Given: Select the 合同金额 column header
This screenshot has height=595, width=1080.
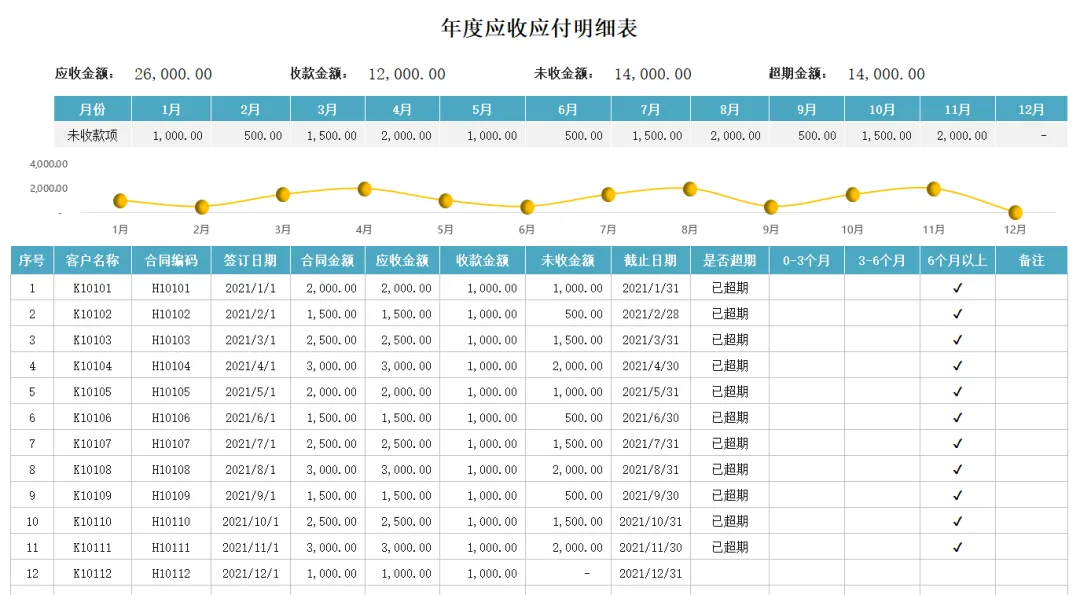Looking at the screenshot, I should pos(328,260).
